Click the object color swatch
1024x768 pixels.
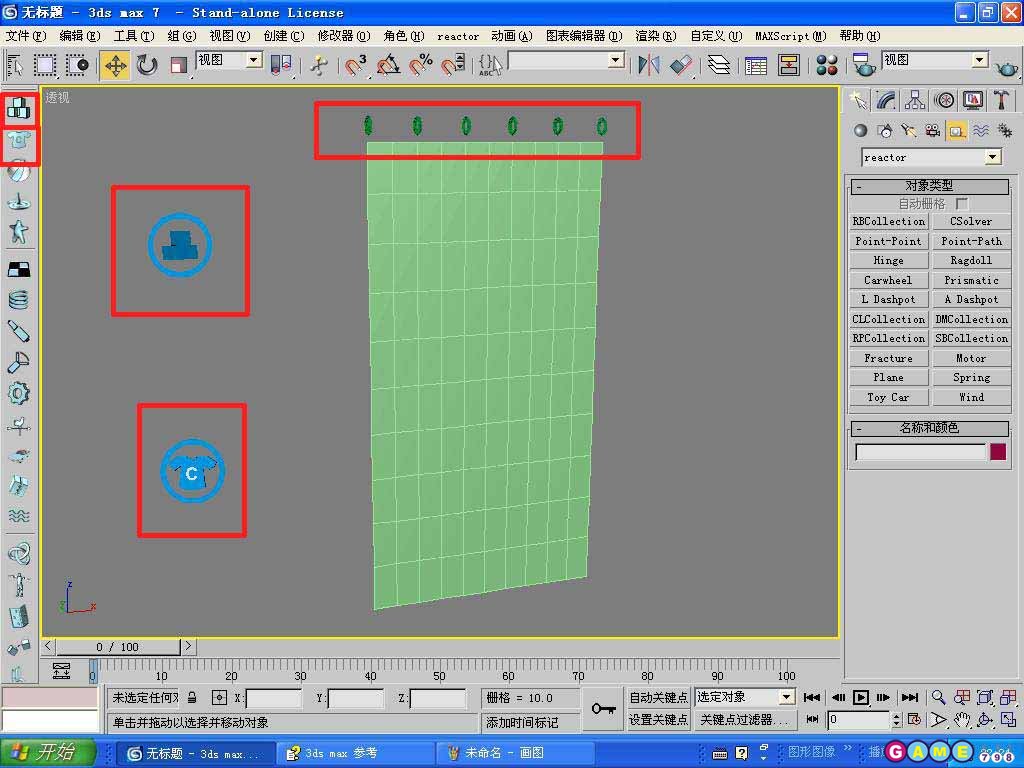(x=997, y=452)
